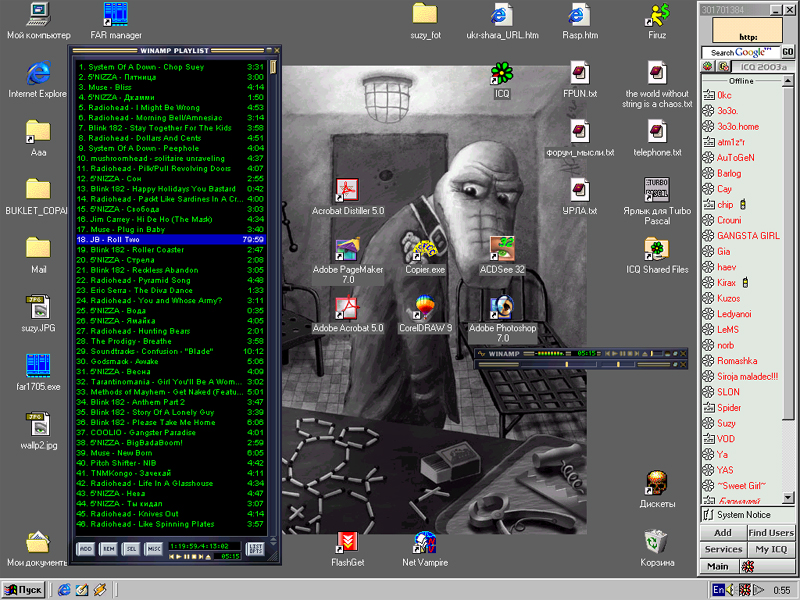Open System Notice in ICQ
The height and width of the screenshot is (600, 800).
[x=747, y=515]
